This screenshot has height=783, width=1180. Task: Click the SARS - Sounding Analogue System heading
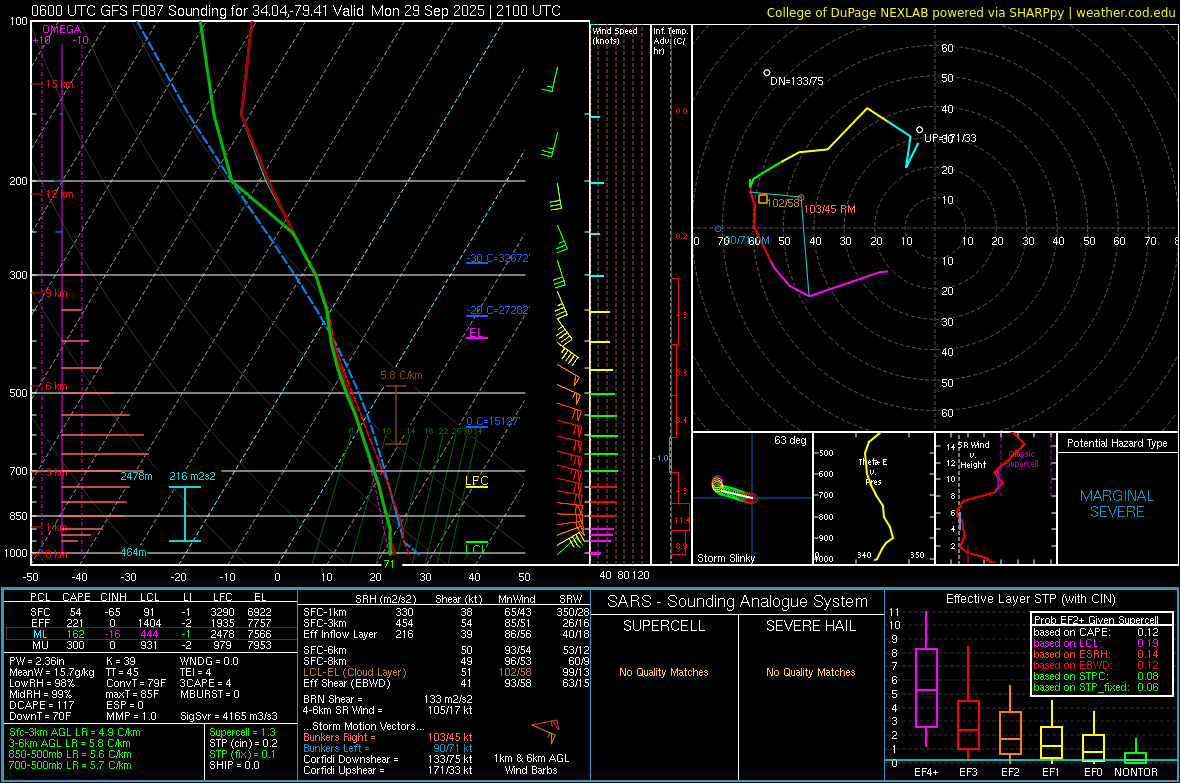(738, 602)
